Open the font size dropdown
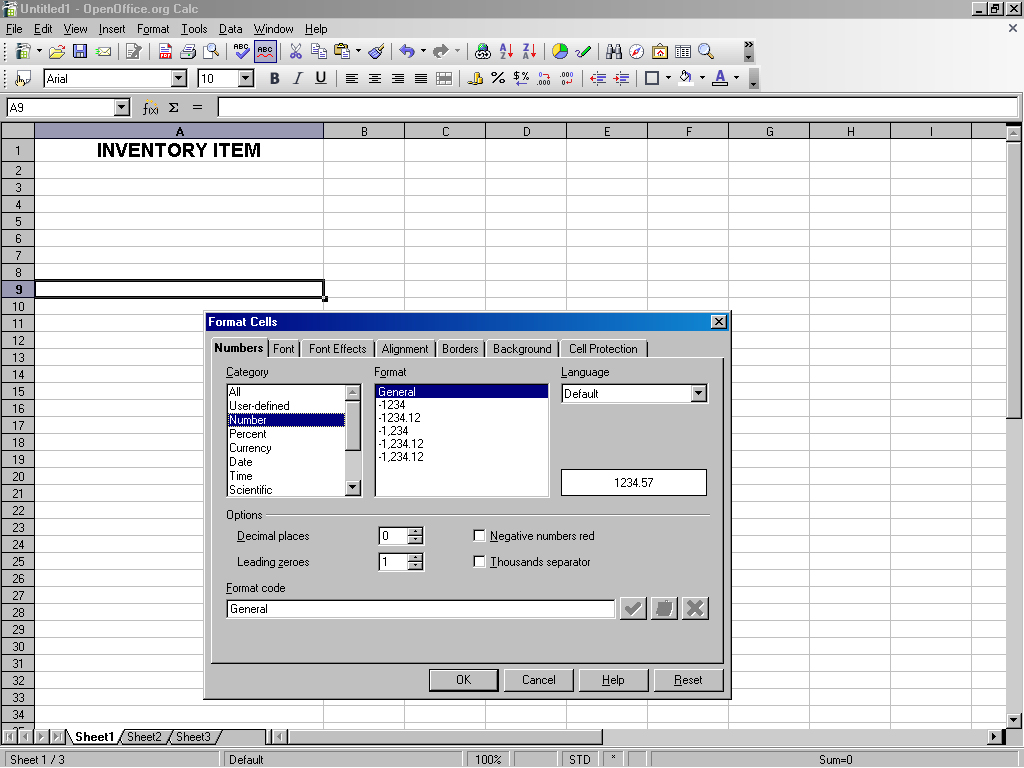 click(x=246, y=78)
